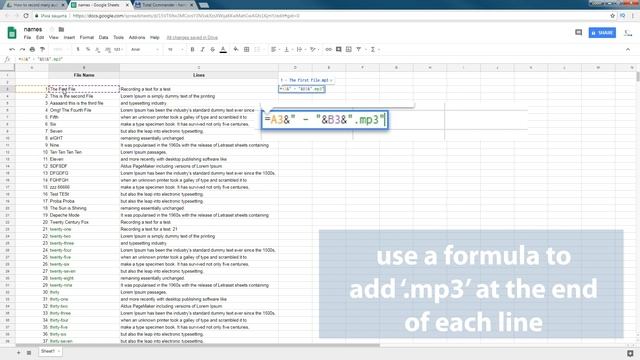Click the bookmark star in address bar
Viewport: 640px width, 360px height.
pos(612,16)
